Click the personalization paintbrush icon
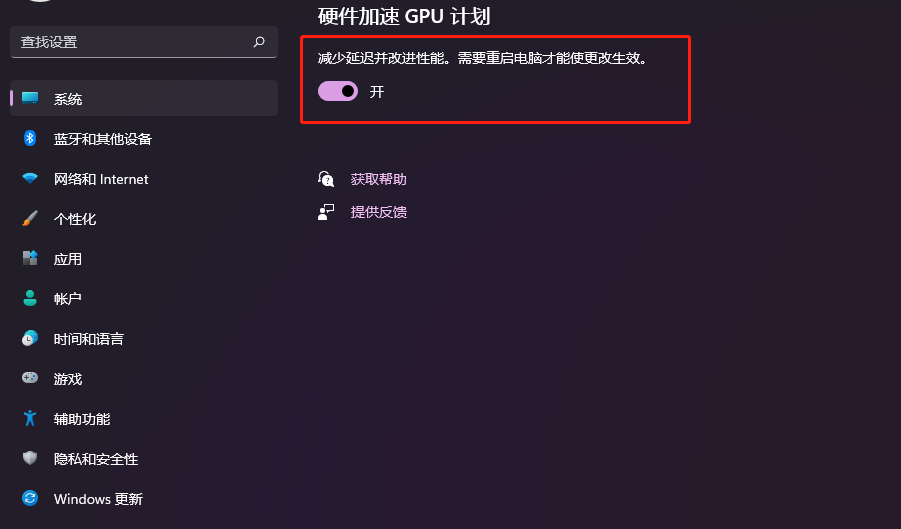The height and width of the screenshot is (529, 901). pyautogui.click(x=30, y=218)
